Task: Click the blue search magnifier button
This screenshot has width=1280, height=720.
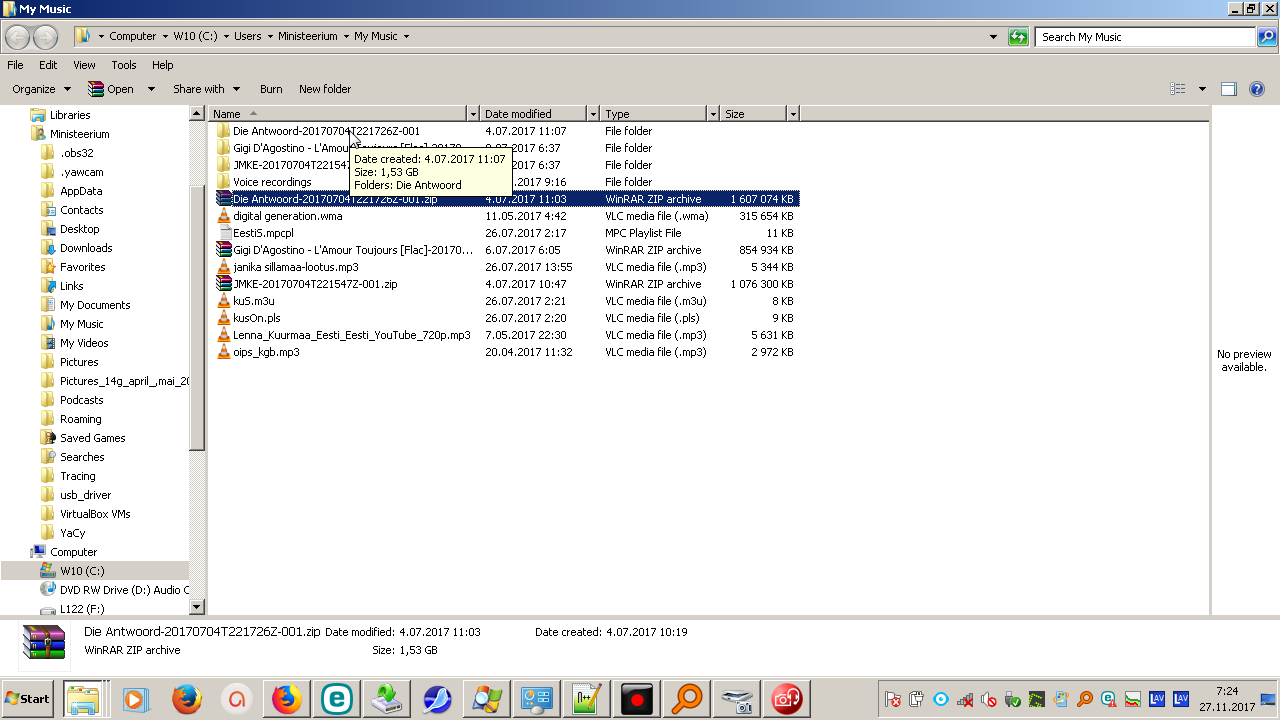Action: click(x=1267, y=37)
